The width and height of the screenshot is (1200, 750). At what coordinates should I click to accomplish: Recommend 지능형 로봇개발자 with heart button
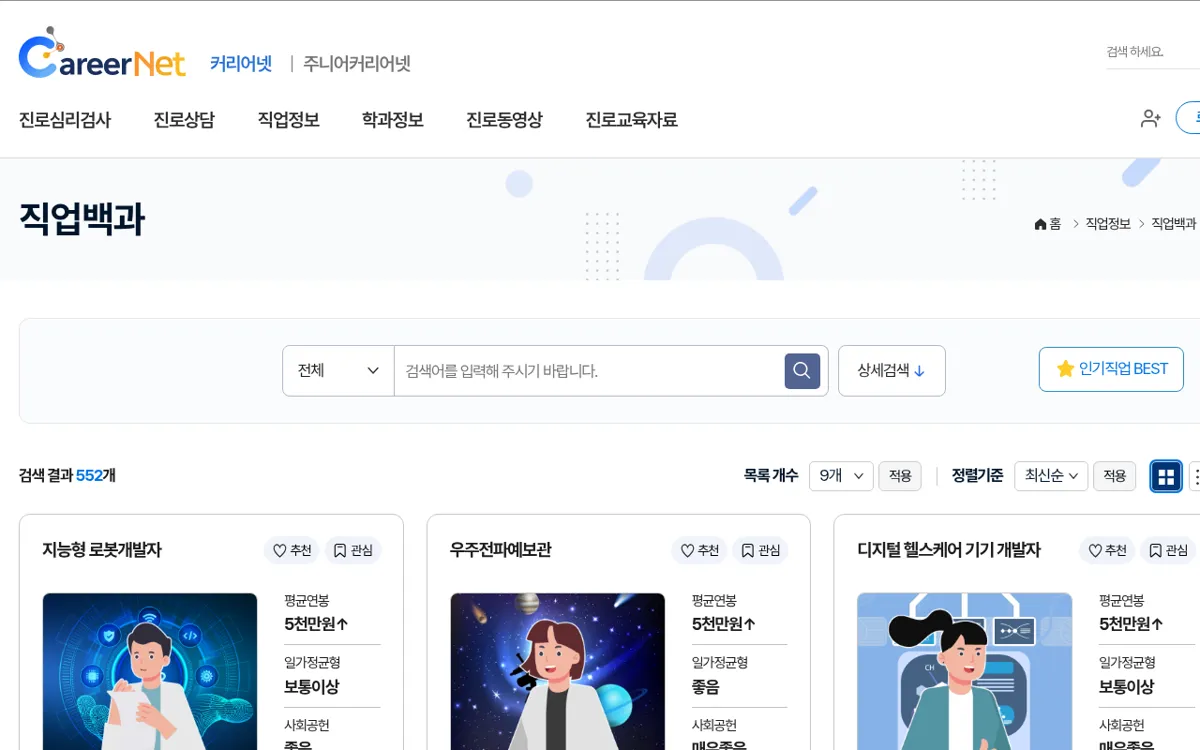pyautogui.click(x=292, y=550)
